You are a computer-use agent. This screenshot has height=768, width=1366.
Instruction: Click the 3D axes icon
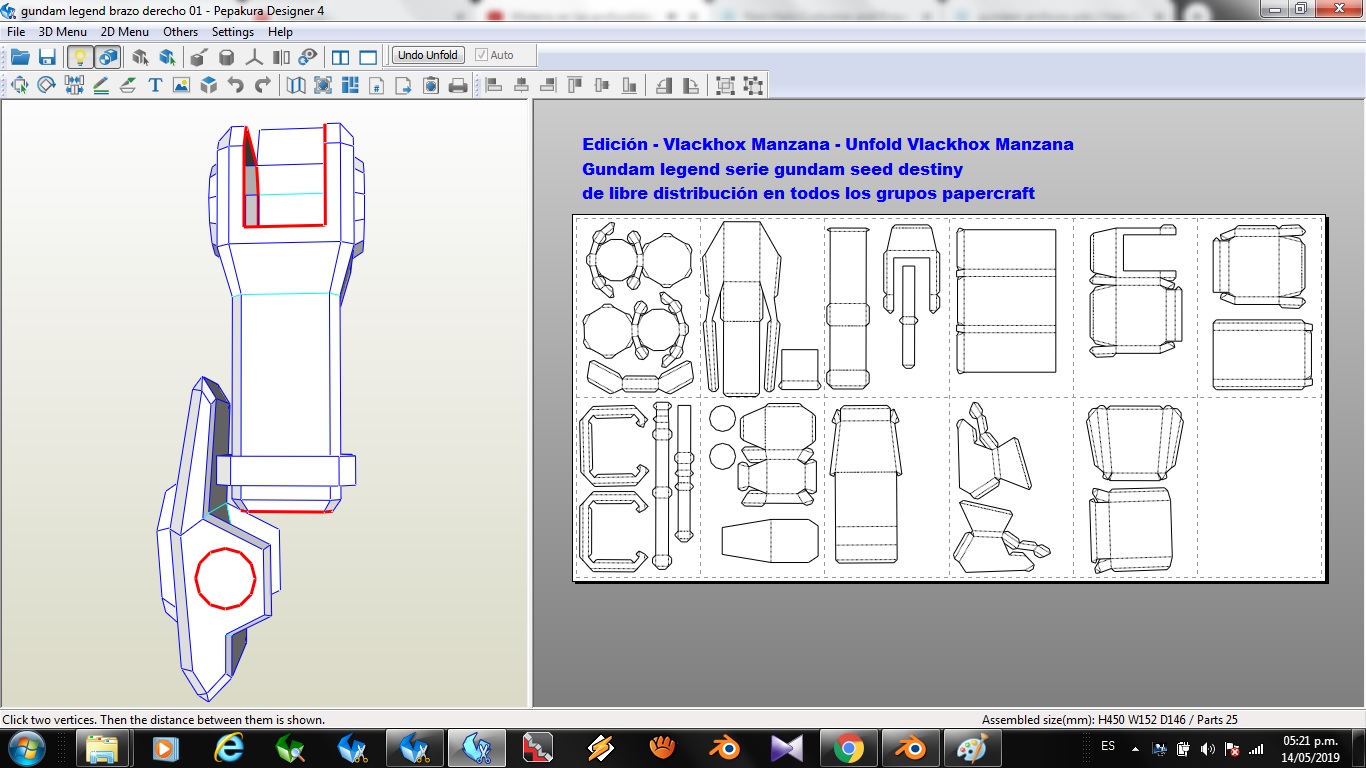254,56
